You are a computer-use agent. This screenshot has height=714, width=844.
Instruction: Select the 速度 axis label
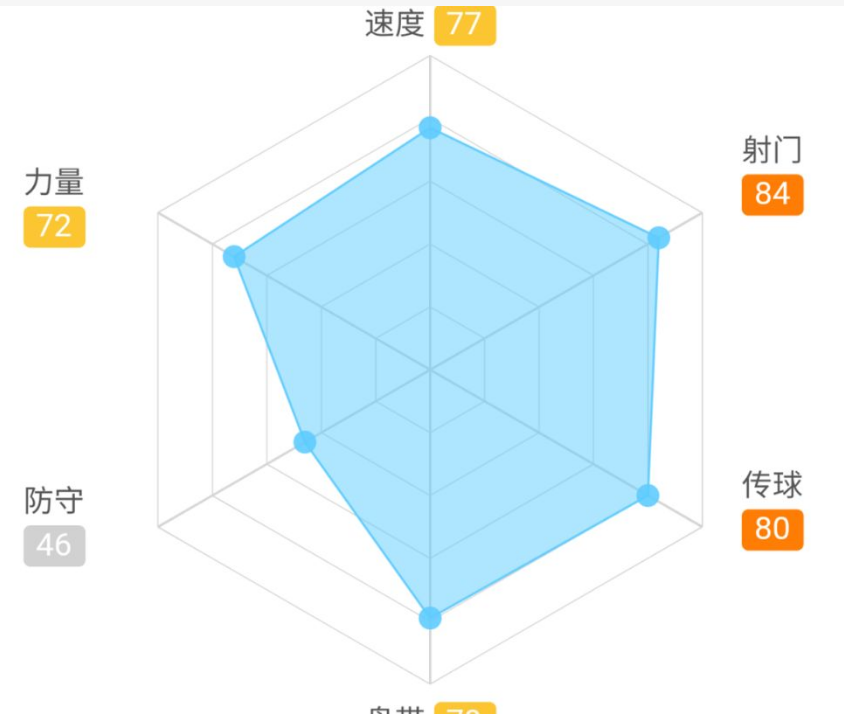(395, 24)
